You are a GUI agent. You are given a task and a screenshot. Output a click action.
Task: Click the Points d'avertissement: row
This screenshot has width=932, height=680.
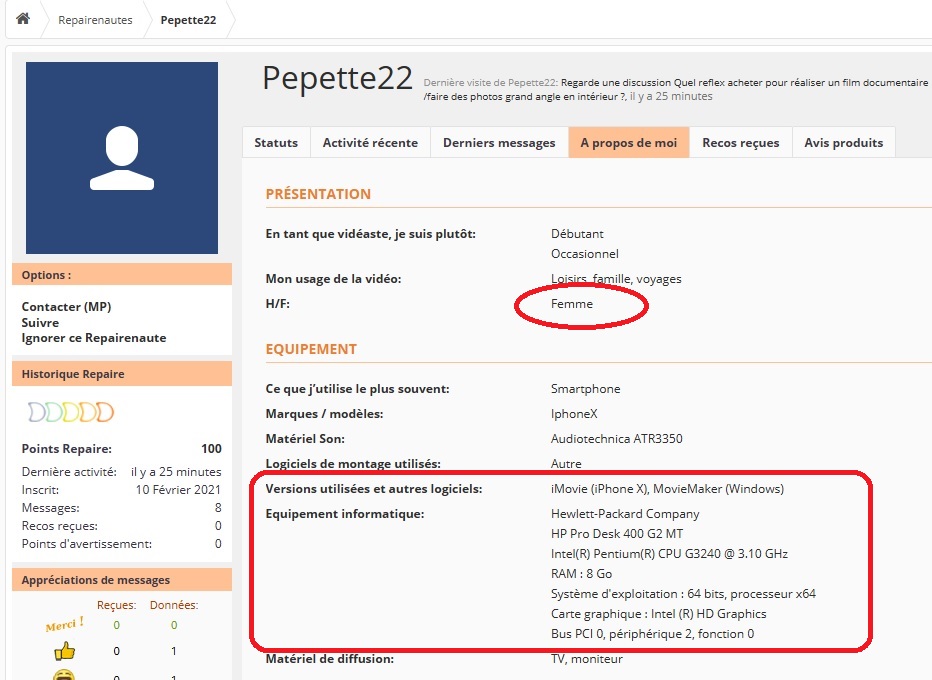[x=122, y=544]
